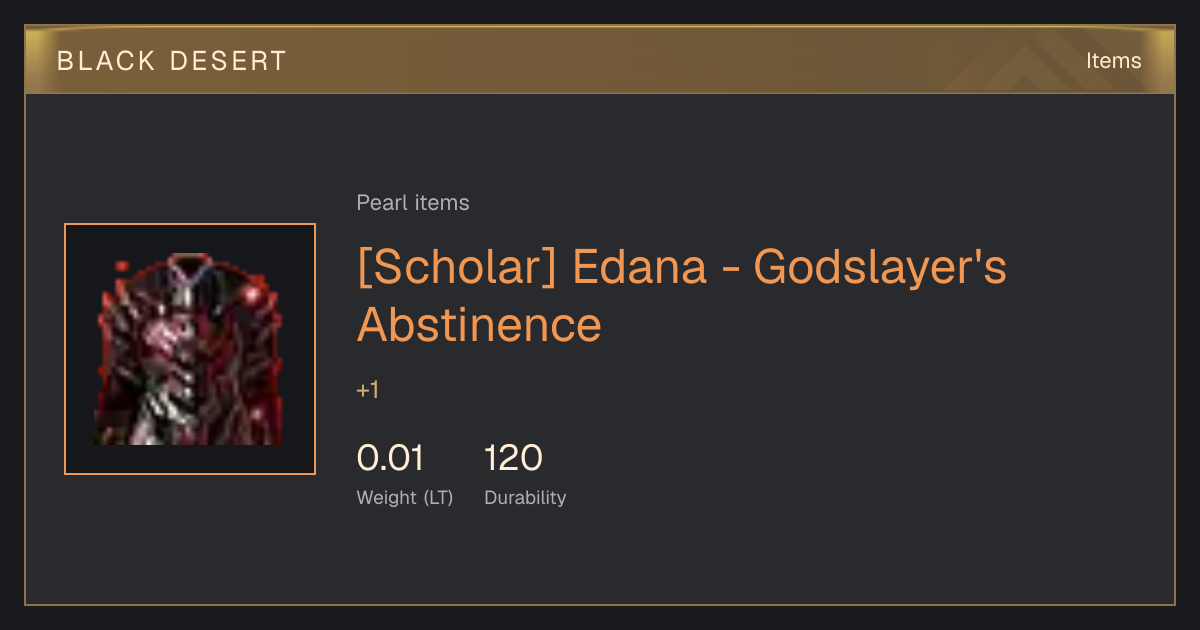Select the Pearl items category label

click(x=413, y=203)
